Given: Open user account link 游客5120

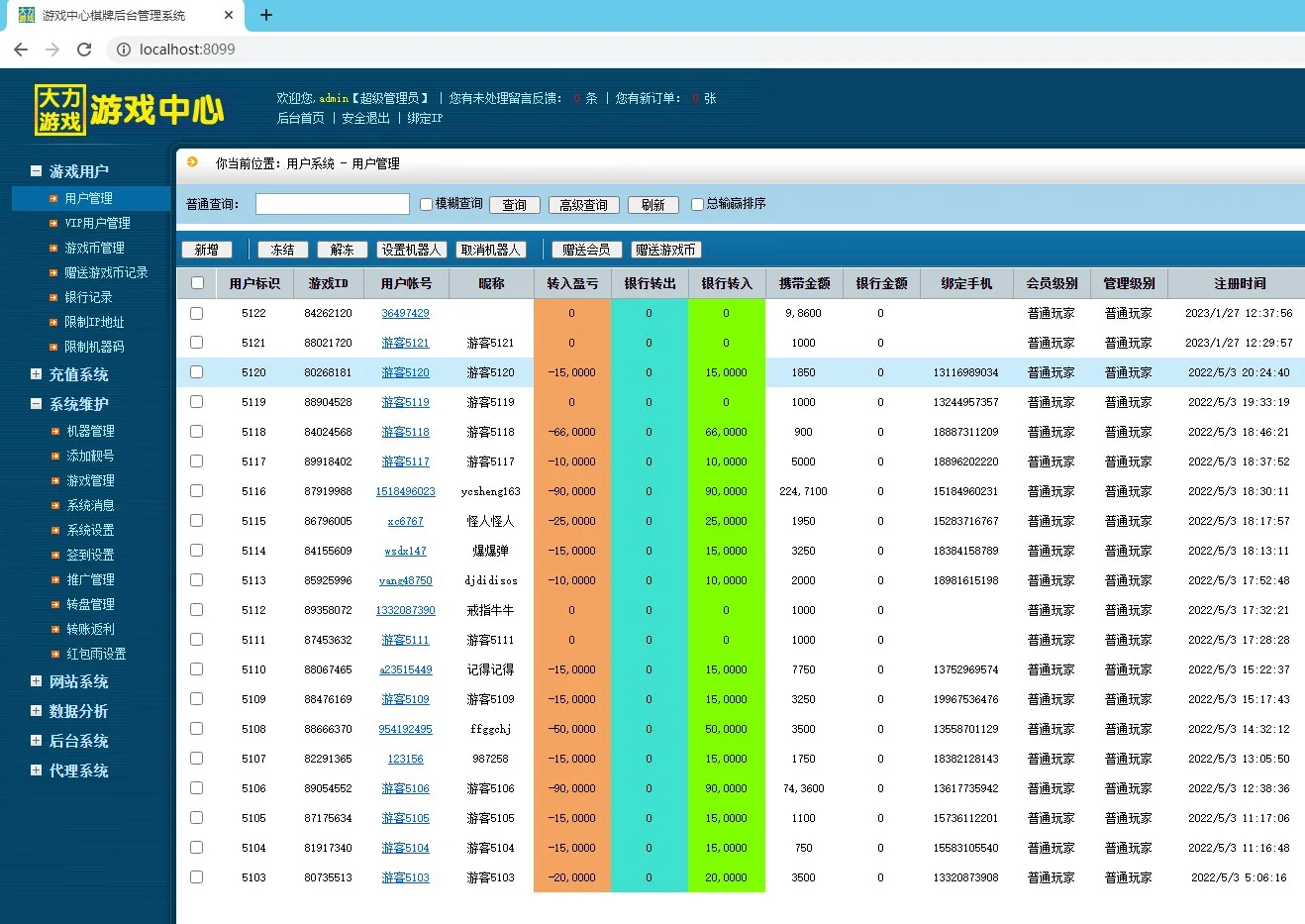Looking at the screenshot, I should coord(405,372).
